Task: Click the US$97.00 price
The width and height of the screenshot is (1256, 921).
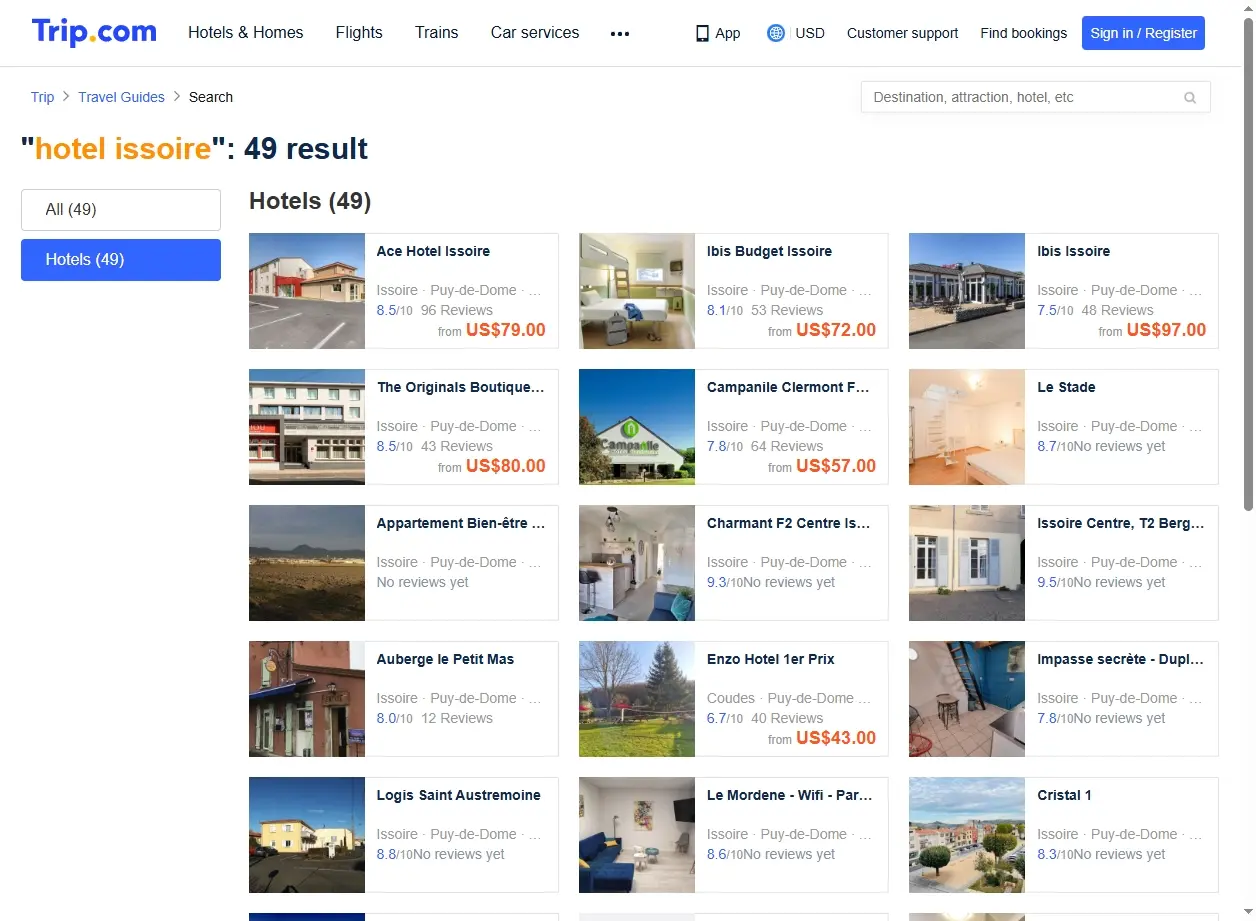Action: (x=1166, y=330)
